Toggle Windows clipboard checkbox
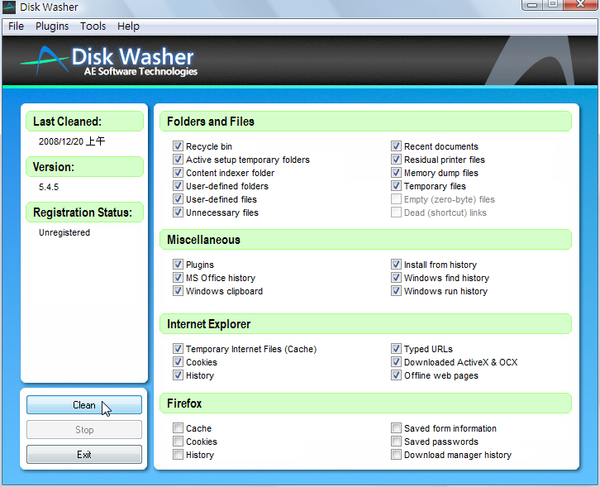Image resolution: width=600 pixels, height=487 pixels. point(178,291)
